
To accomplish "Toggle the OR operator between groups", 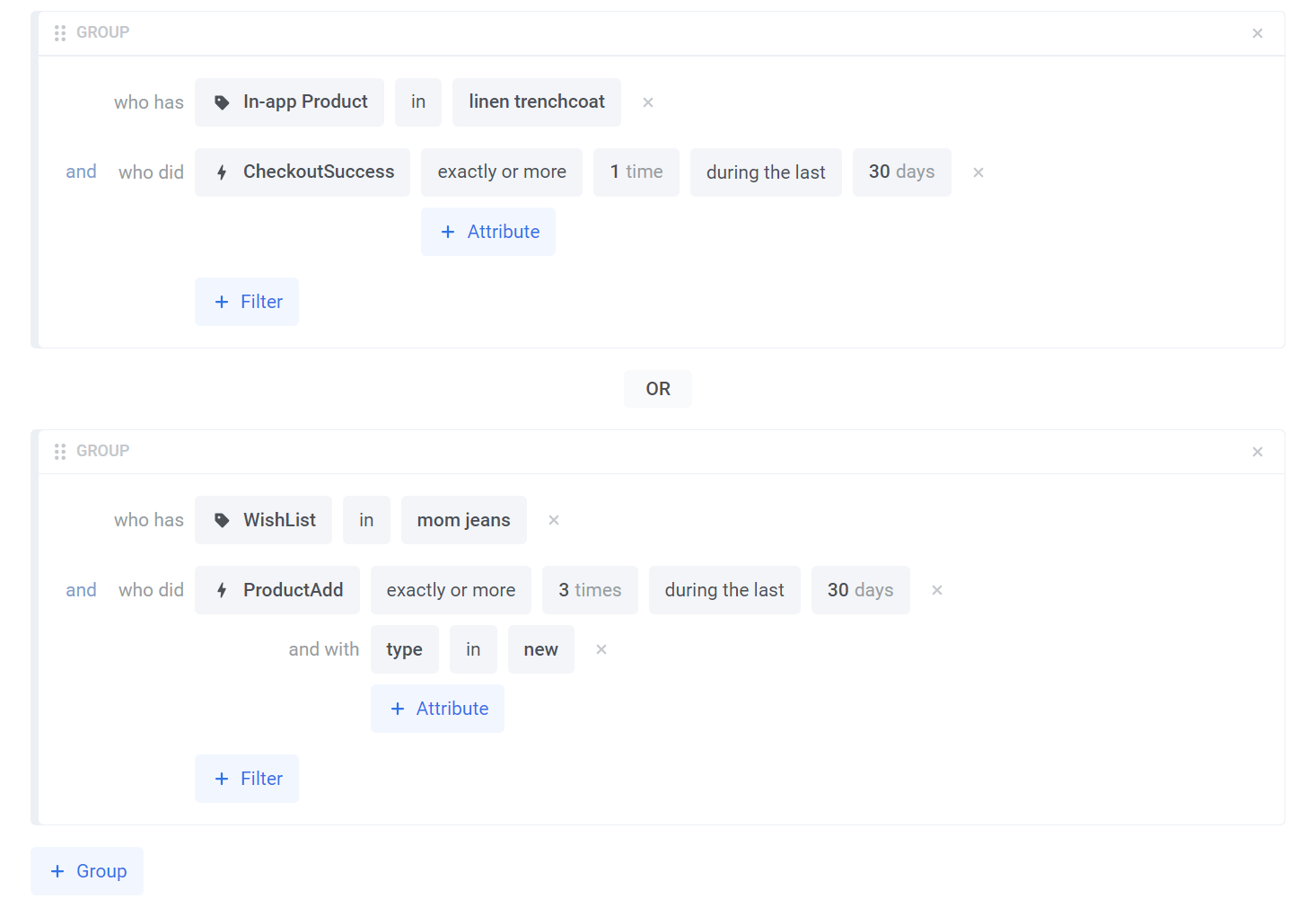I will [657, 389].
